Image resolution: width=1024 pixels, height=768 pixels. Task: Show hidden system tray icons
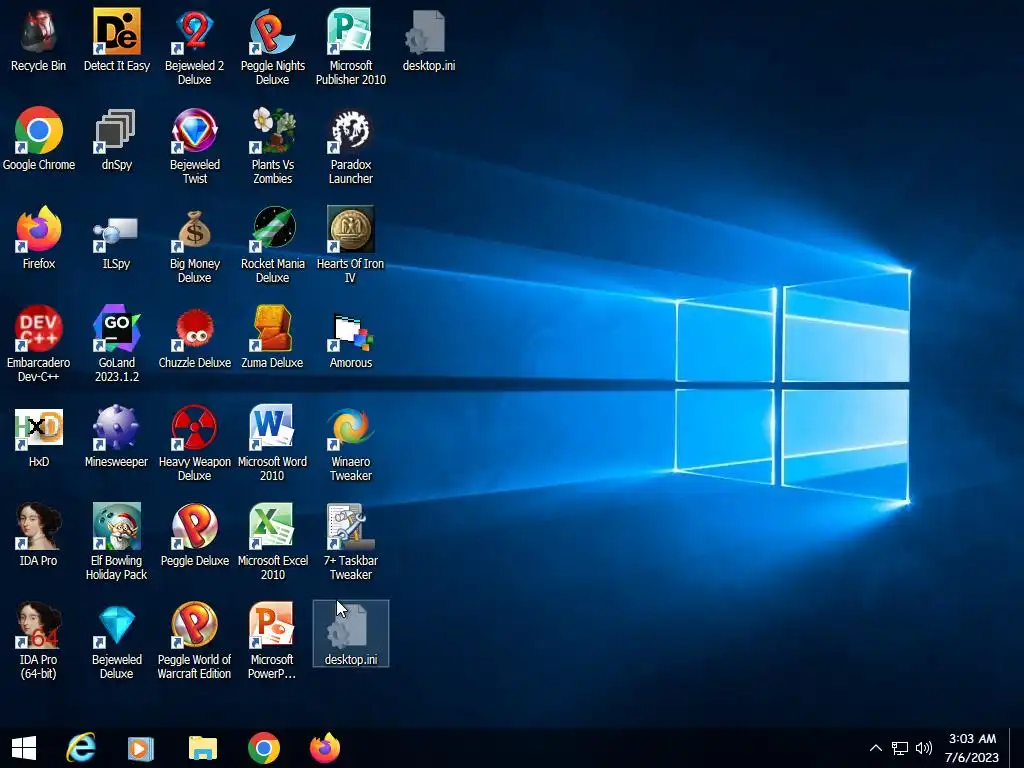click(x=876, y=748)
